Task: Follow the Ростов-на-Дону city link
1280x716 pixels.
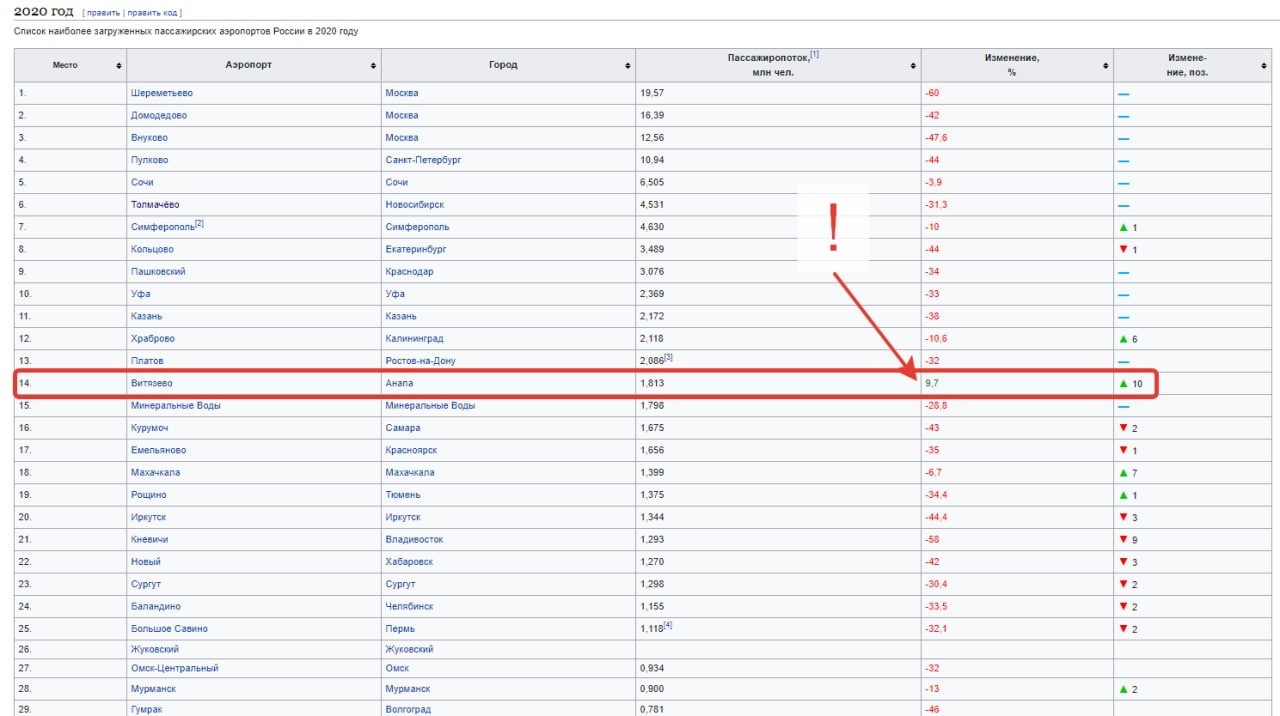Action: point(420,361)
